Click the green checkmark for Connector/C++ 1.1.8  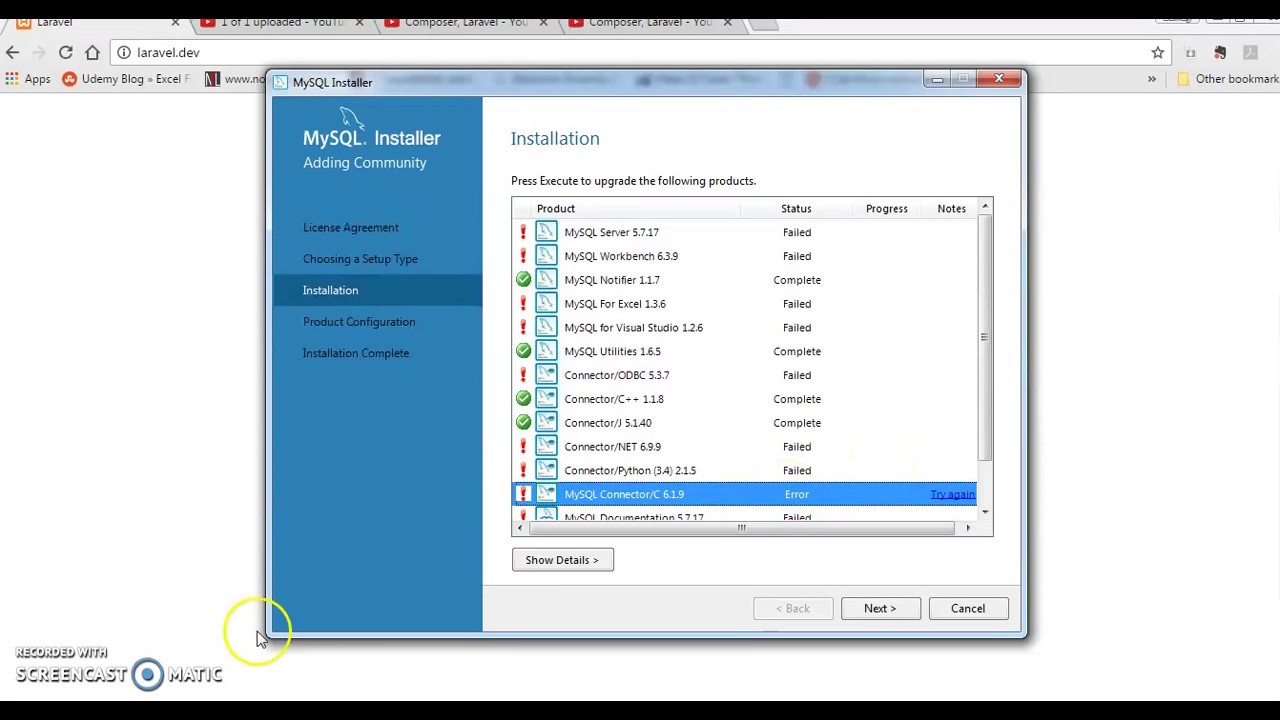(x=523, y=399)
